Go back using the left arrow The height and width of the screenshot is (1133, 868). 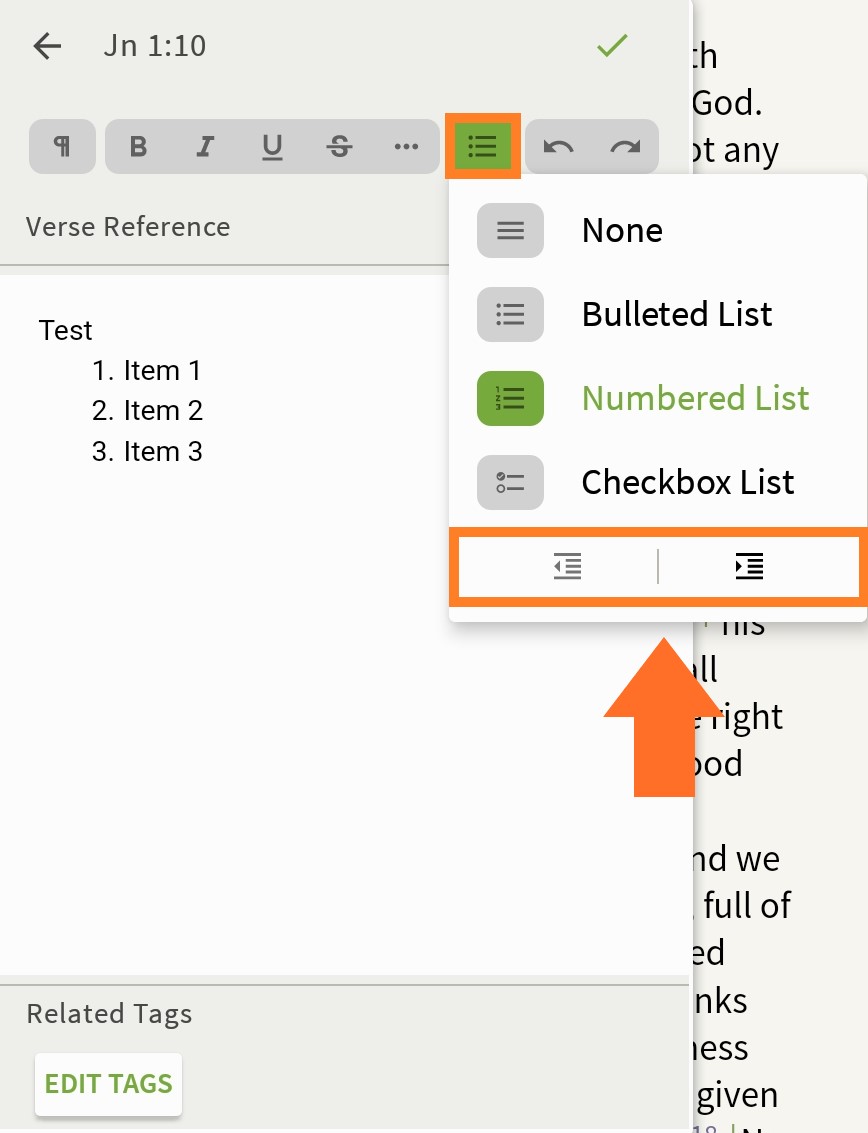coord(47,46)
